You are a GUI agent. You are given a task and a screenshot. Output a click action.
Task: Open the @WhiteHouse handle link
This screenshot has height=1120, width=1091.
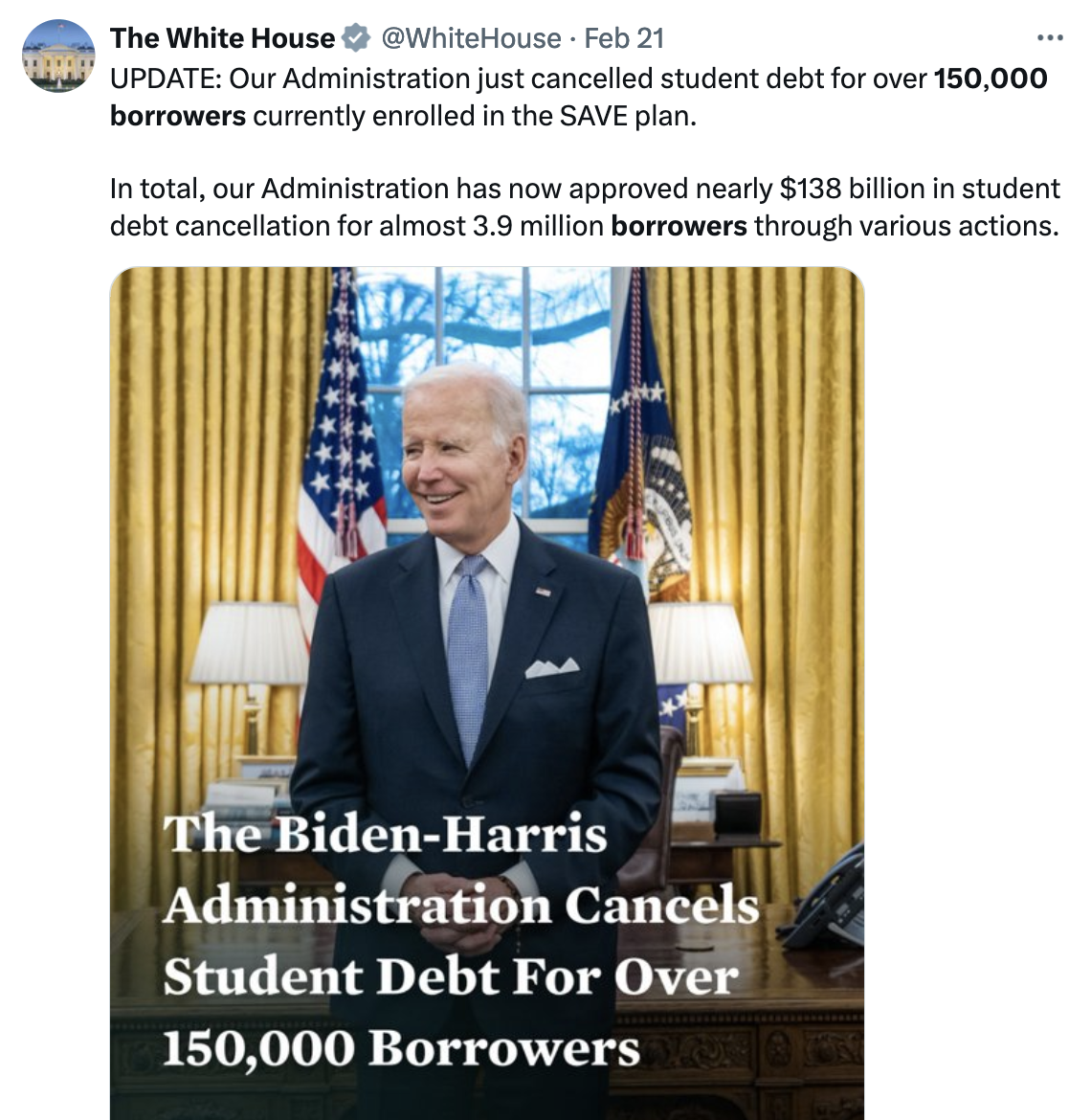[471, 38]
